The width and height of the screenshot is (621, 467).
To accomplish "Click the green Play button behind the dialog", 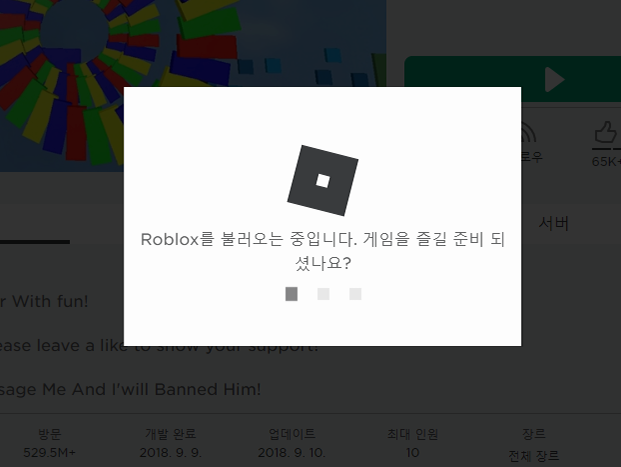I will click(512, 79).
